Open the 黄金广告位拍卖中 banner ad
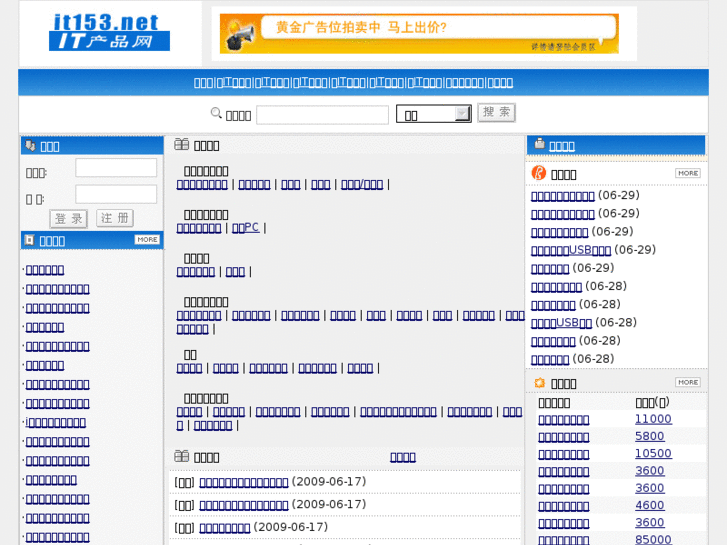 [x=419, y=33]
